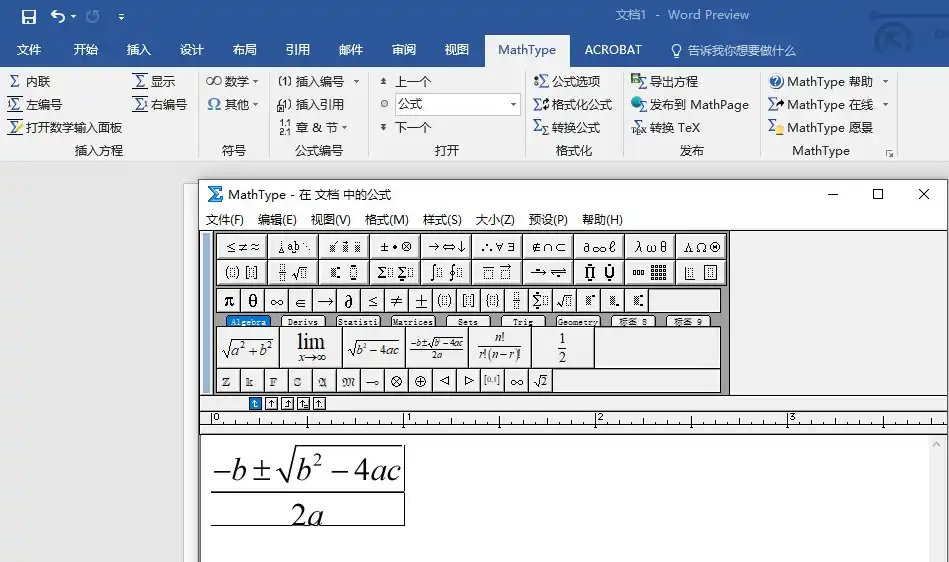This screenshot has width=949, height=562.
Task: Expand MathType 在线 dropdown arrow
Action: 885,104
